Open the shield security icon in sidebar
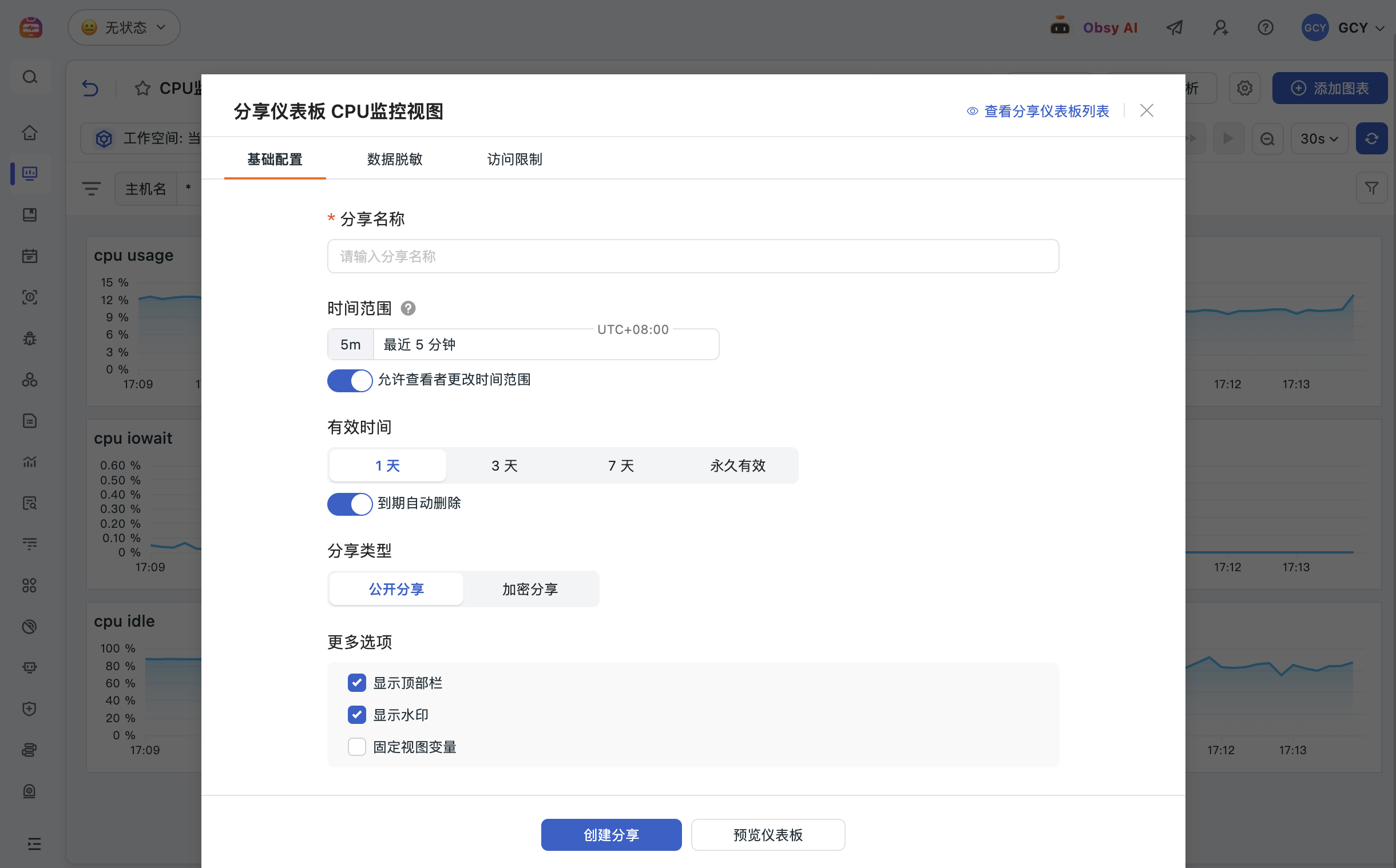This screenshot has width=1396, height=868. coord(30,708)
